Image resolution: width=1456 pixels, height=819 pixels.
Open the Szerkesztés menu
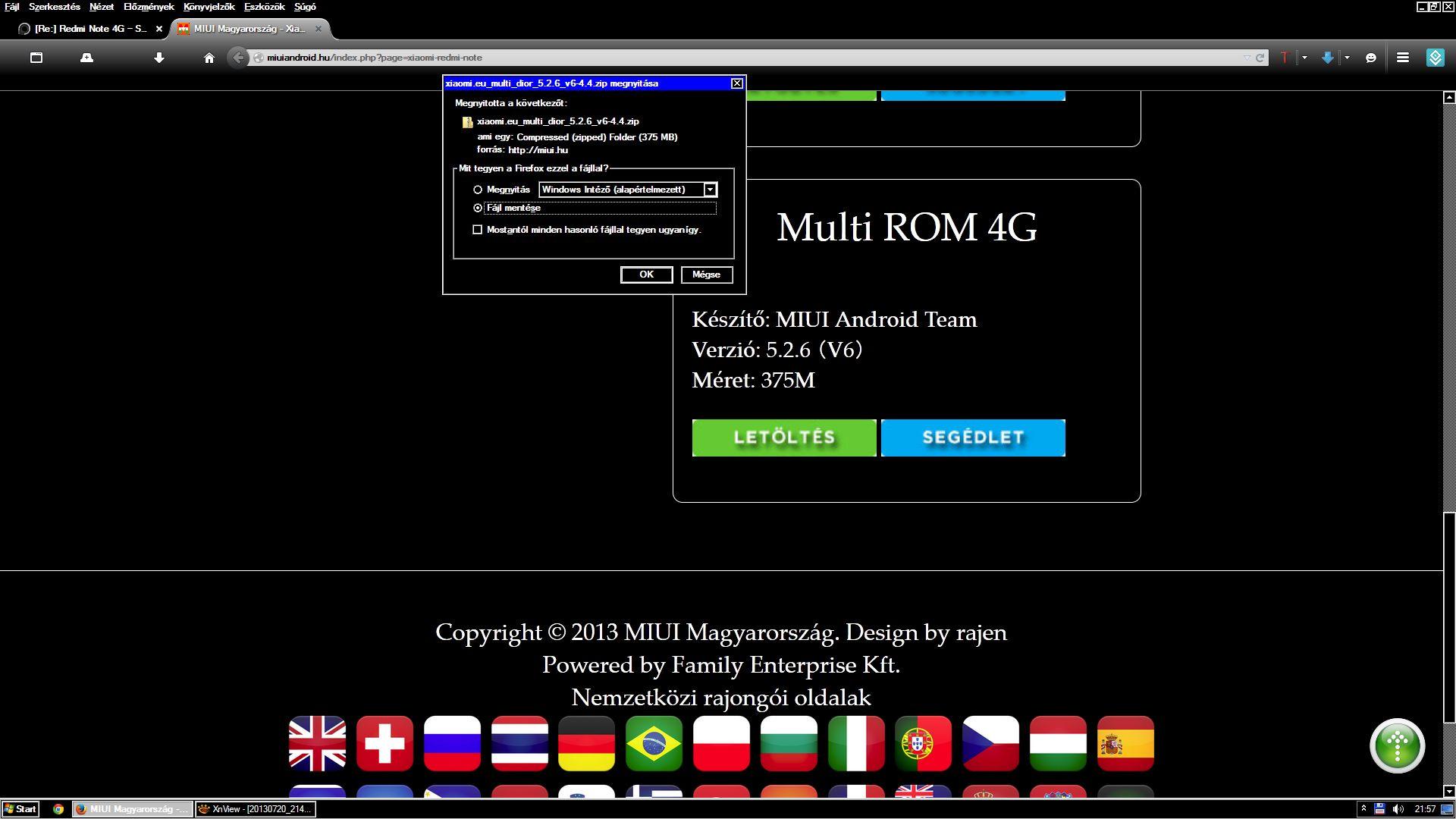pos(55,7)
